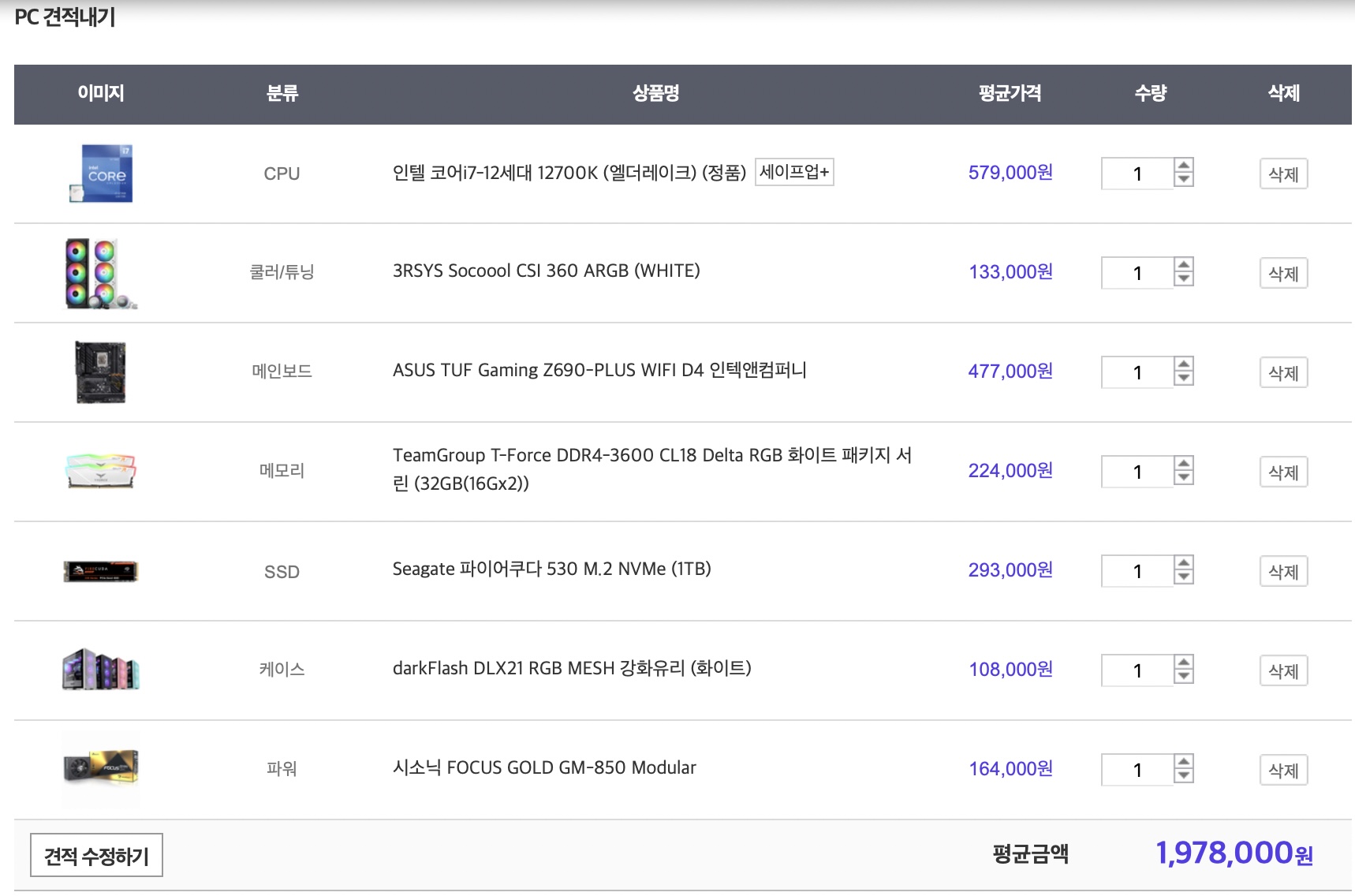
Task: Click the 견적 수정하기 button
Action: 96,855
